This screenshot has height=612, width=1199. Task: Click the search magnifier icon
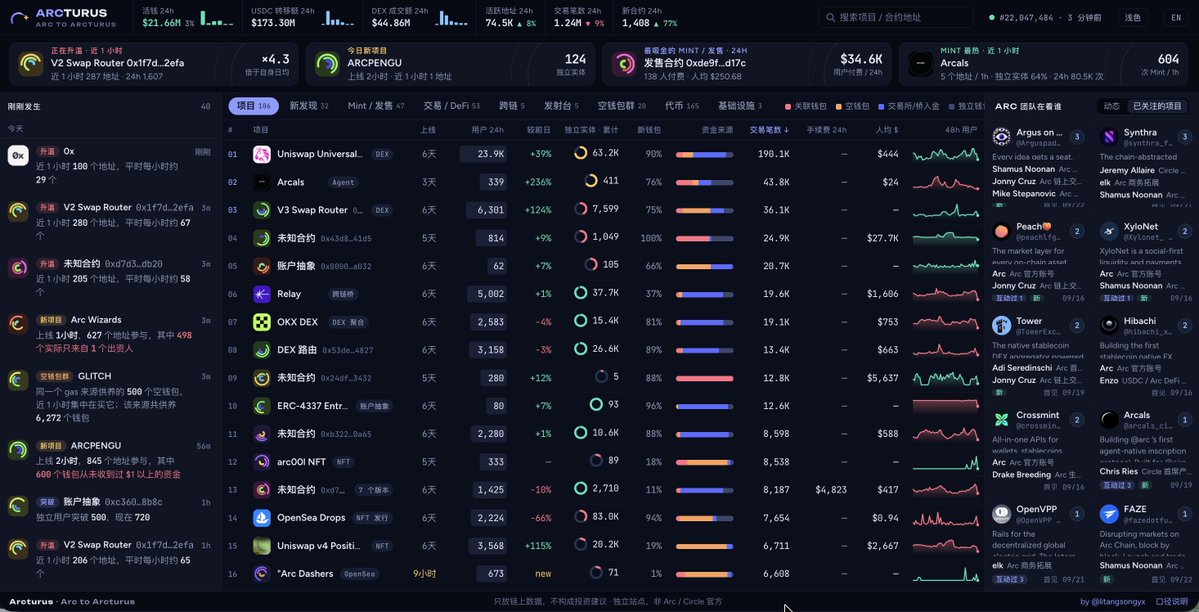pos(831,18)
